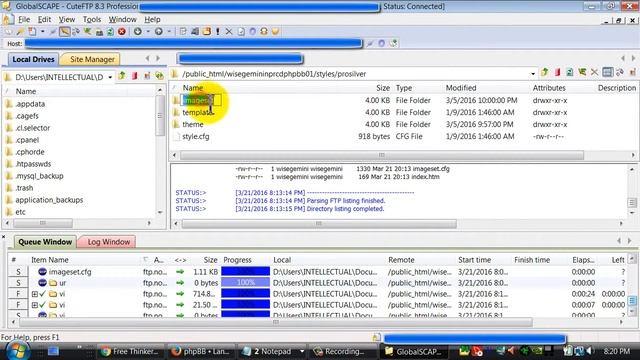Click the remote file list horizontal scrollbar
640x360 pixels.
[x=382, y=155]
